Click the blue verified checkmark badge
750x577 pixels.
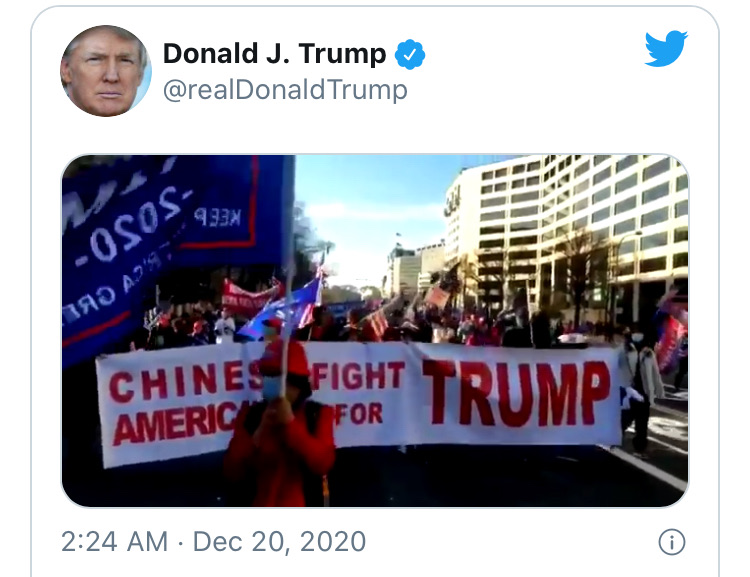(x=410, y=55)
